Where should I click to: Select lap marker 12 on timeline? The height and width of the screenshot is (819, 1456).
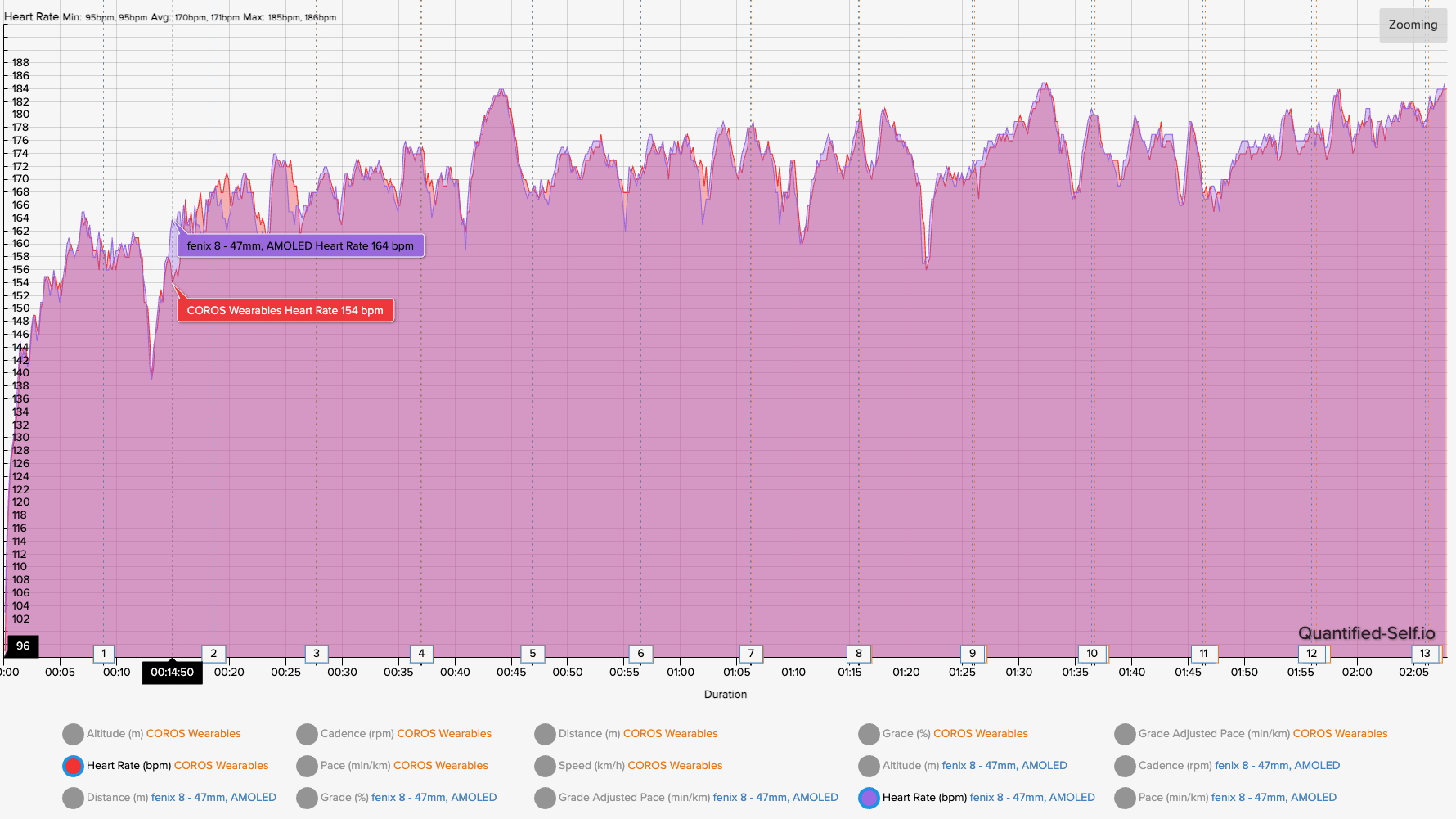coord(1312,654)
